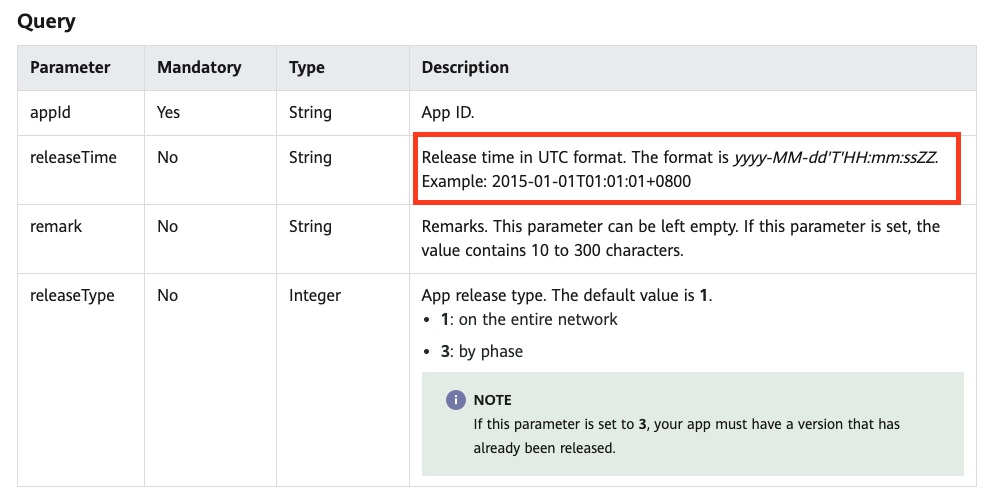Click the Query section heading

click(x=46, y=21)
